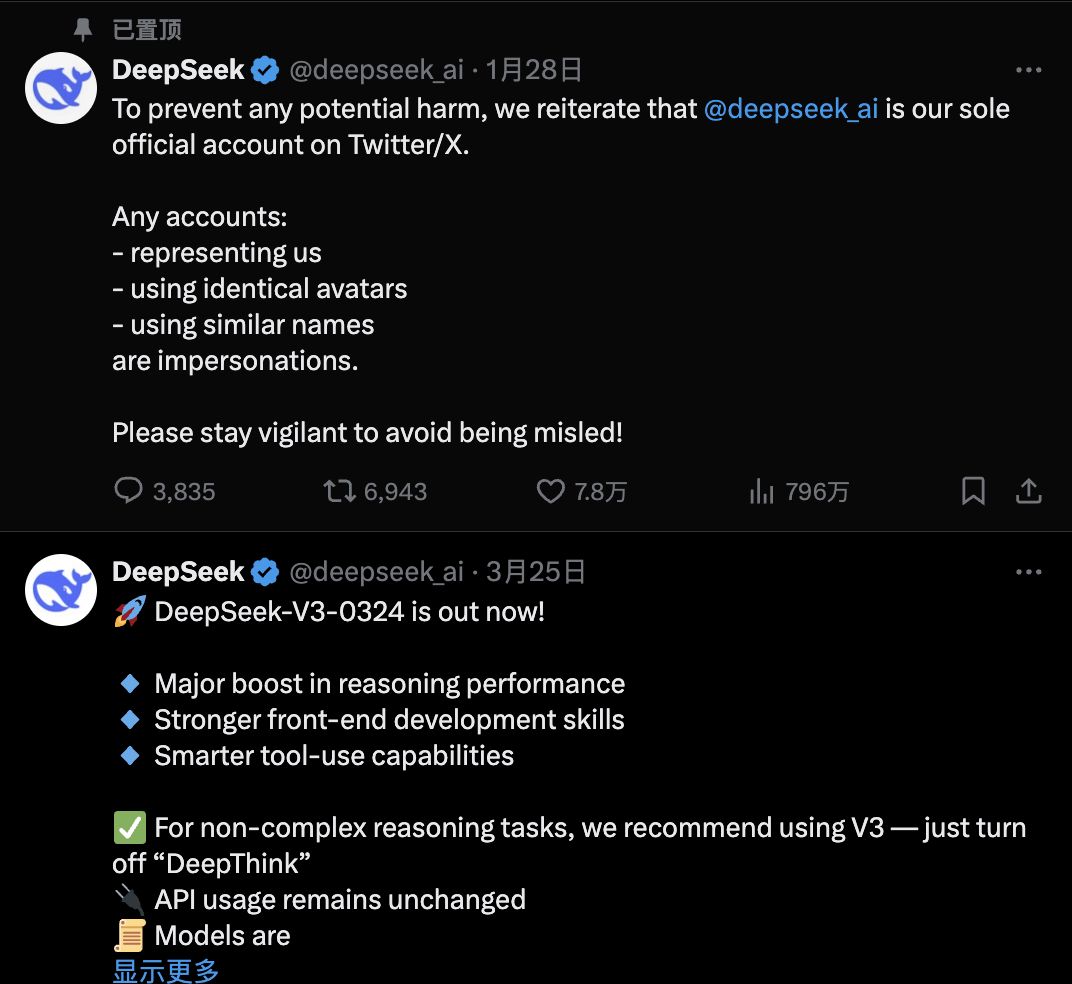
Task: Like the pinned tweet with 7.8万 likes
Action: [551, 491]
